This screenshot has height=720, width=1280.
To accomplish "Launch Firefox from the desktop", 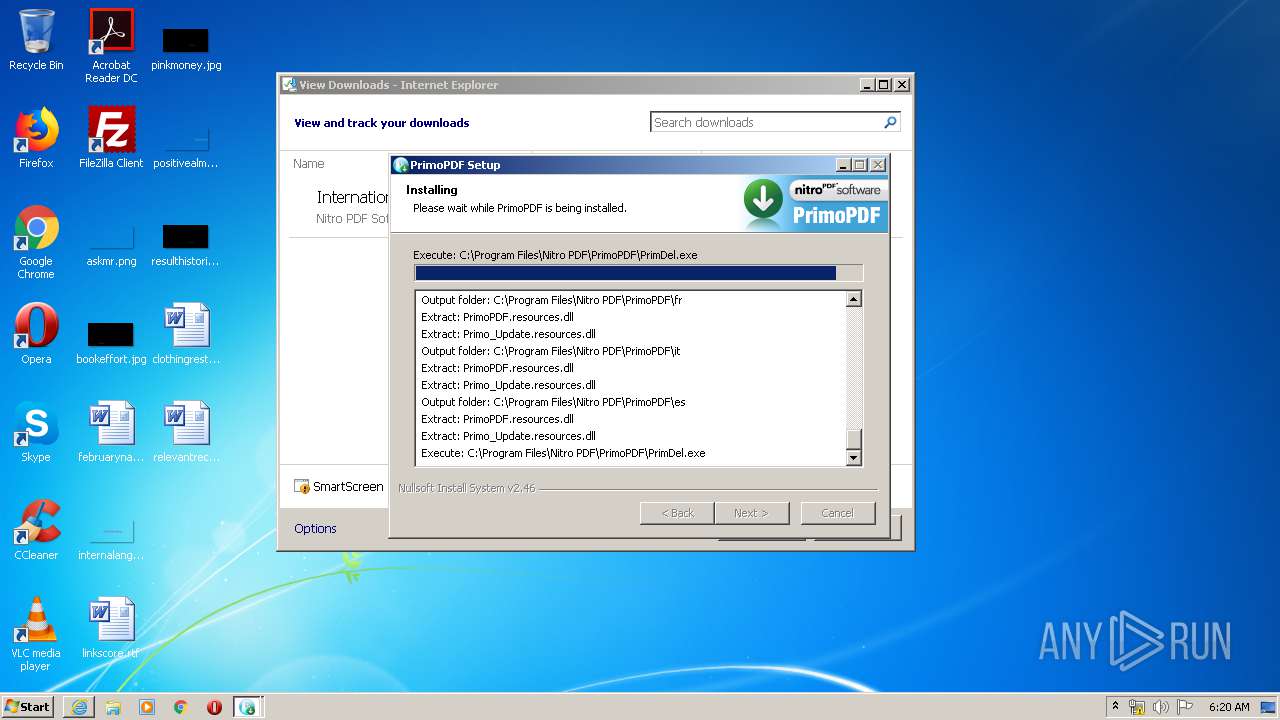I will click(36, 138).
